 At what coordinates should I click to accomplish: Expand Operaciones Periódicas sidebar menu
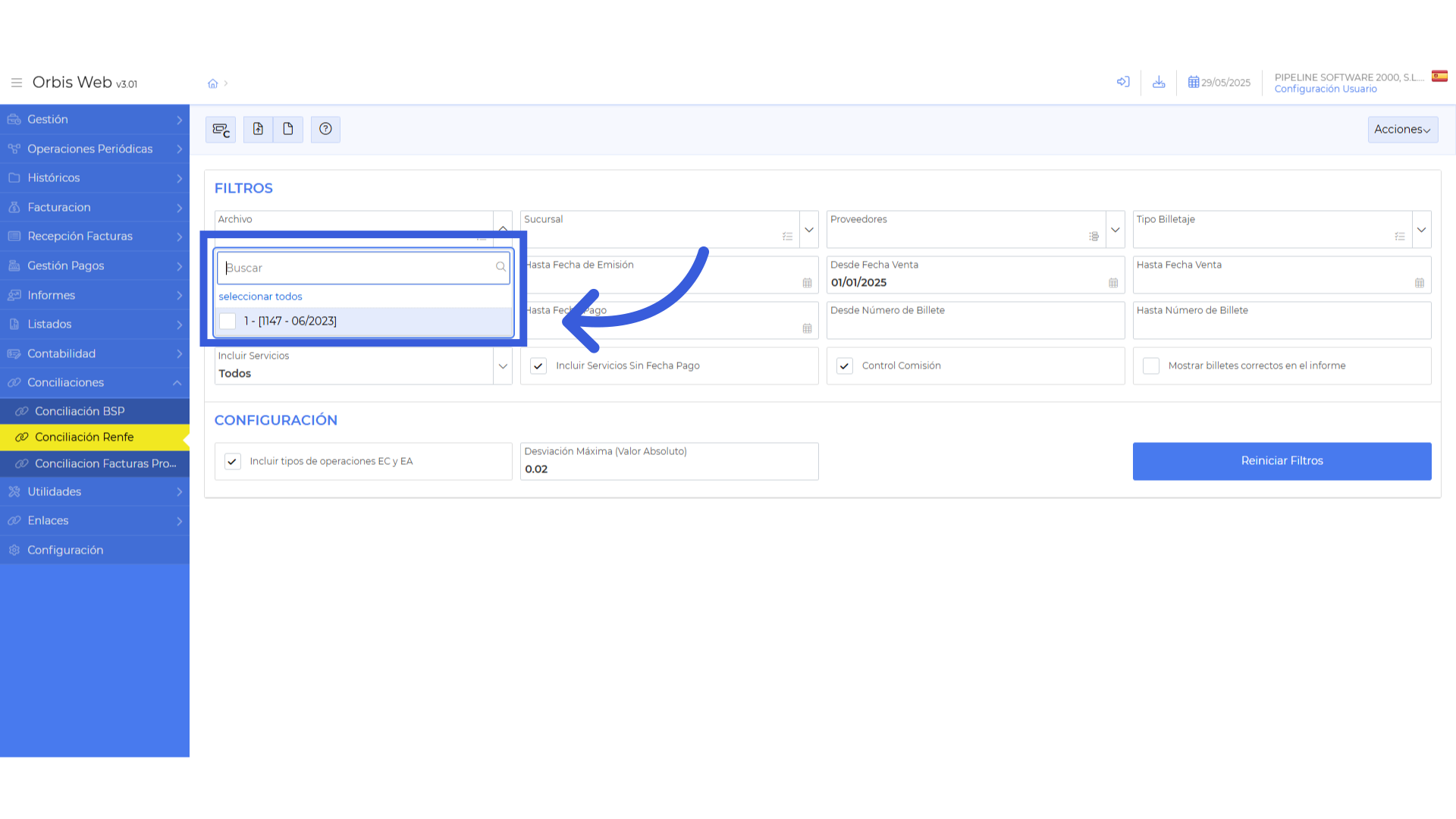coord(95,149)
